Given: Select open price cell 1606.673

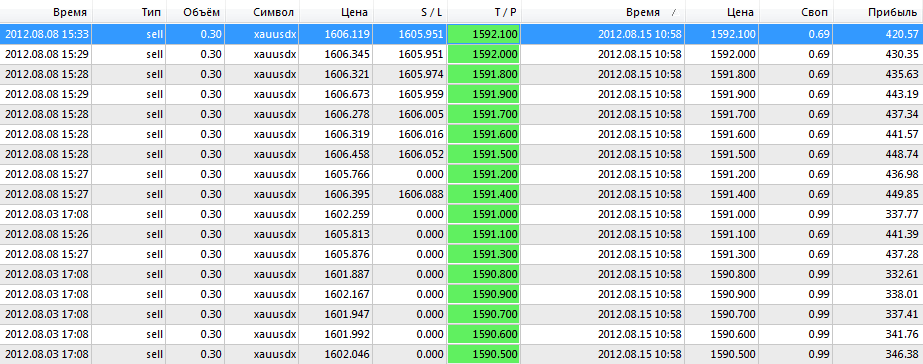Looking at the screenshot, I should coord(336,94).
